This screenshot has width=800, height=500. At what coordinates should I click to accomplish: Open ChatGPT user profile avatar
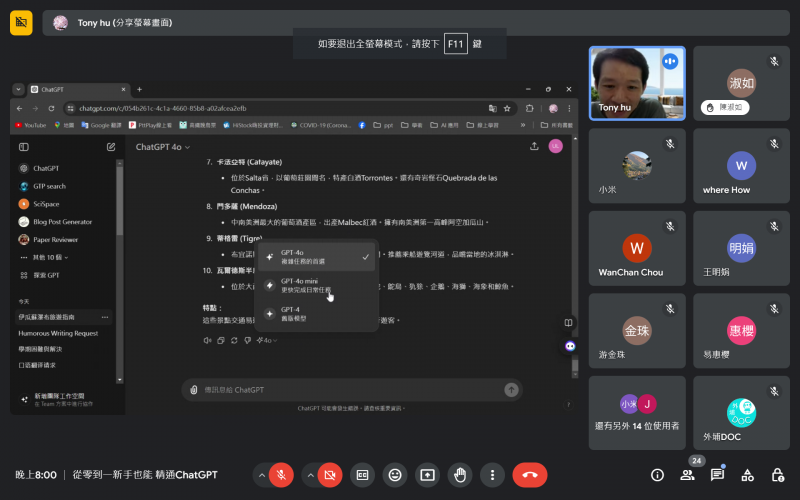[x=556, y=146]
